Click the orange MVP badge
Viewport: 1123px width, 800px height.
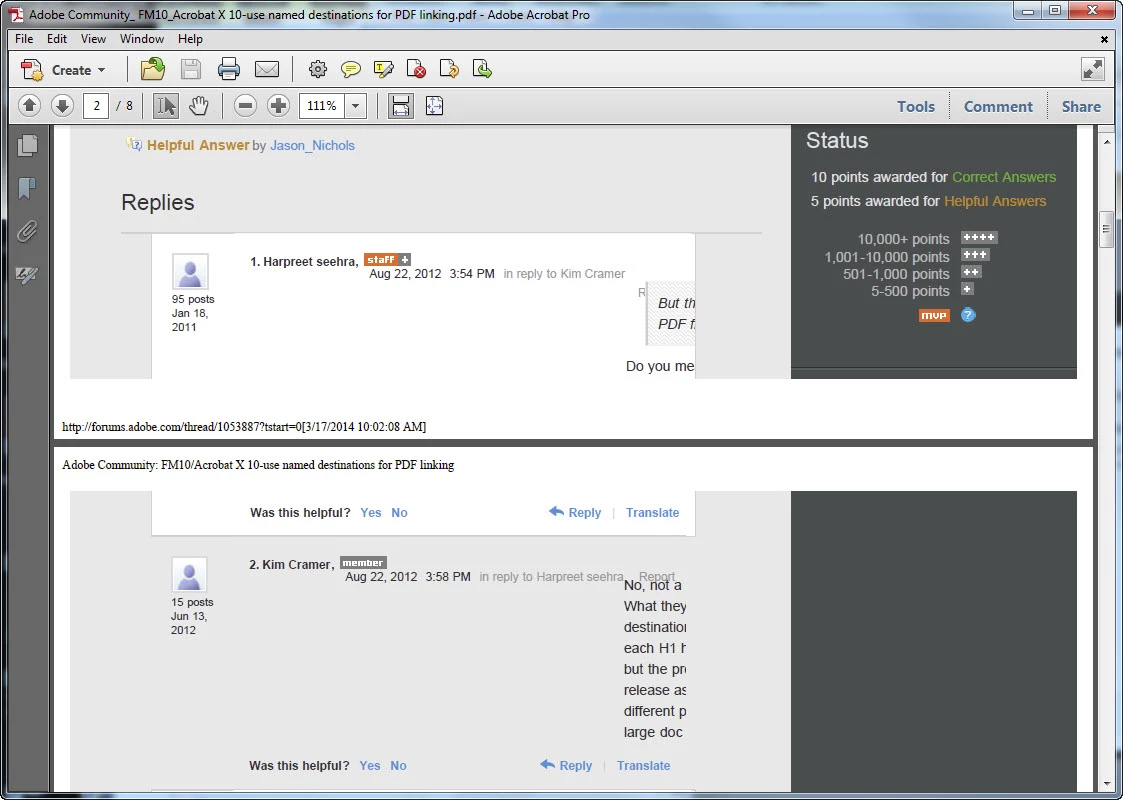[x=934, y=315]
